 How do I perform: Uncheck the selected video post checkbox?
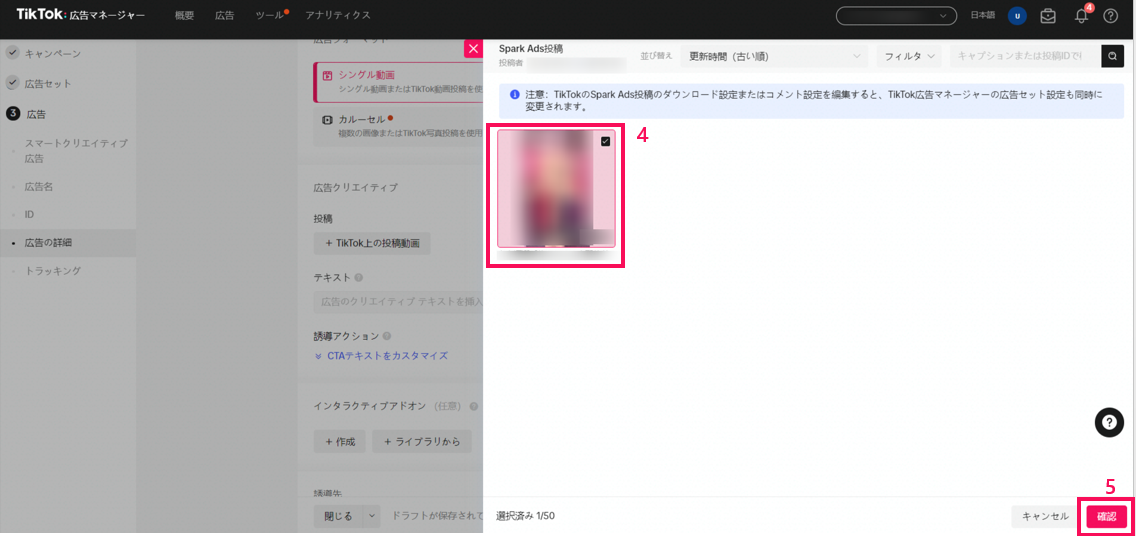605,142
